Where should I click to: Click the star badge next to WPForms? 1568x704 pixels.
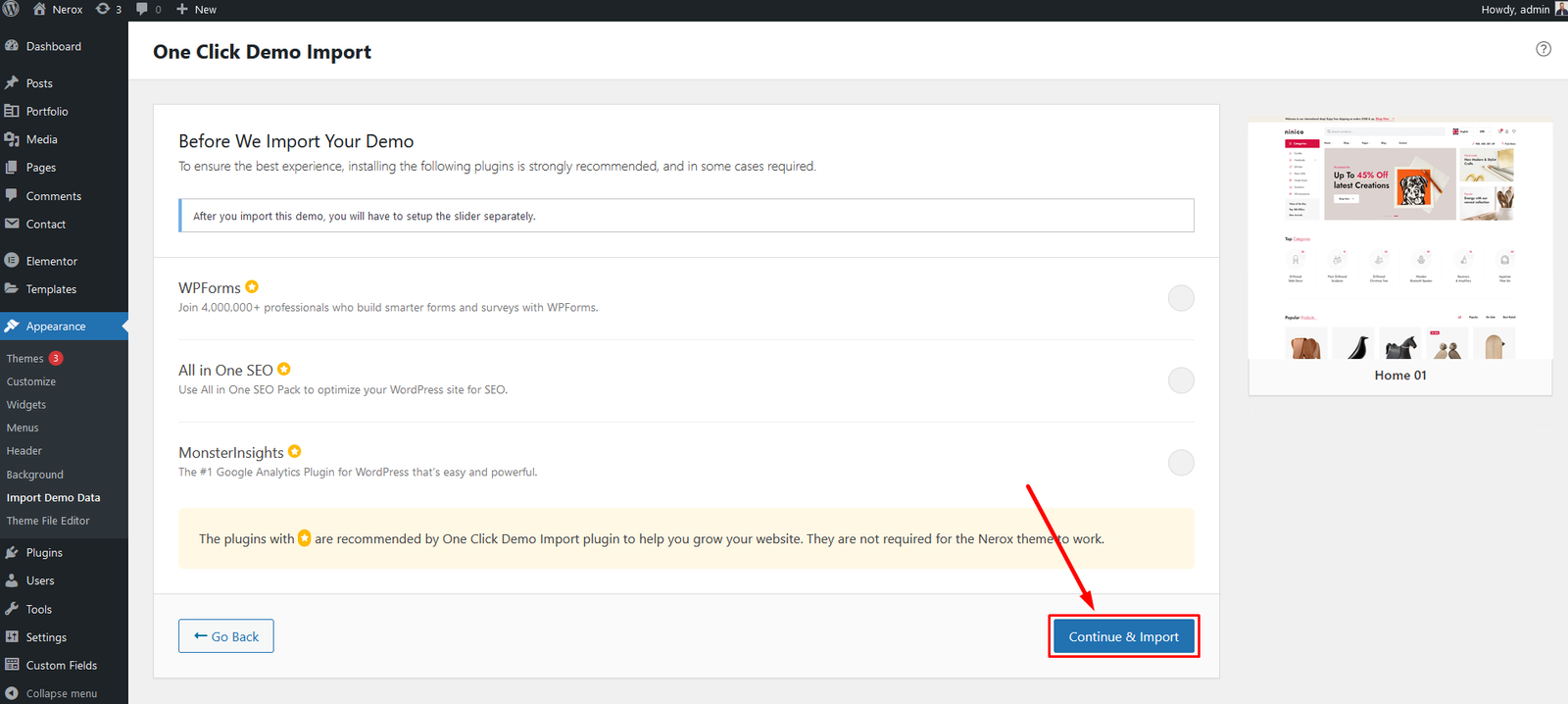pyautogui.click(x=252, y=286)
